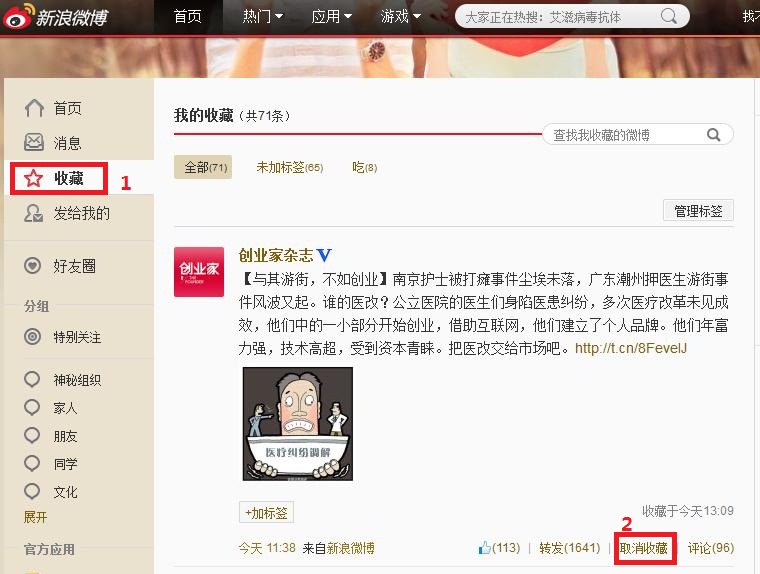
Task: Click the Sina Weibo logo
Action: (56, 17)
